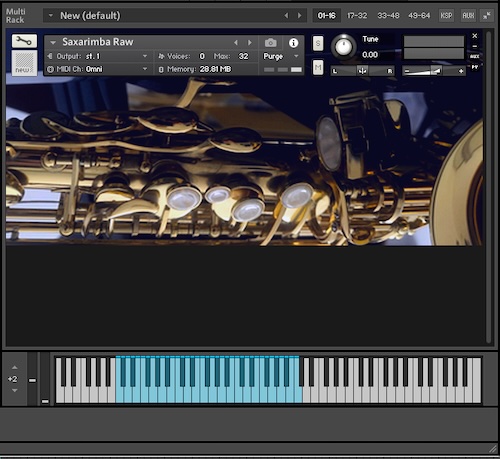
Task: Click the instrument volume slider
Action: click(434, 71)
